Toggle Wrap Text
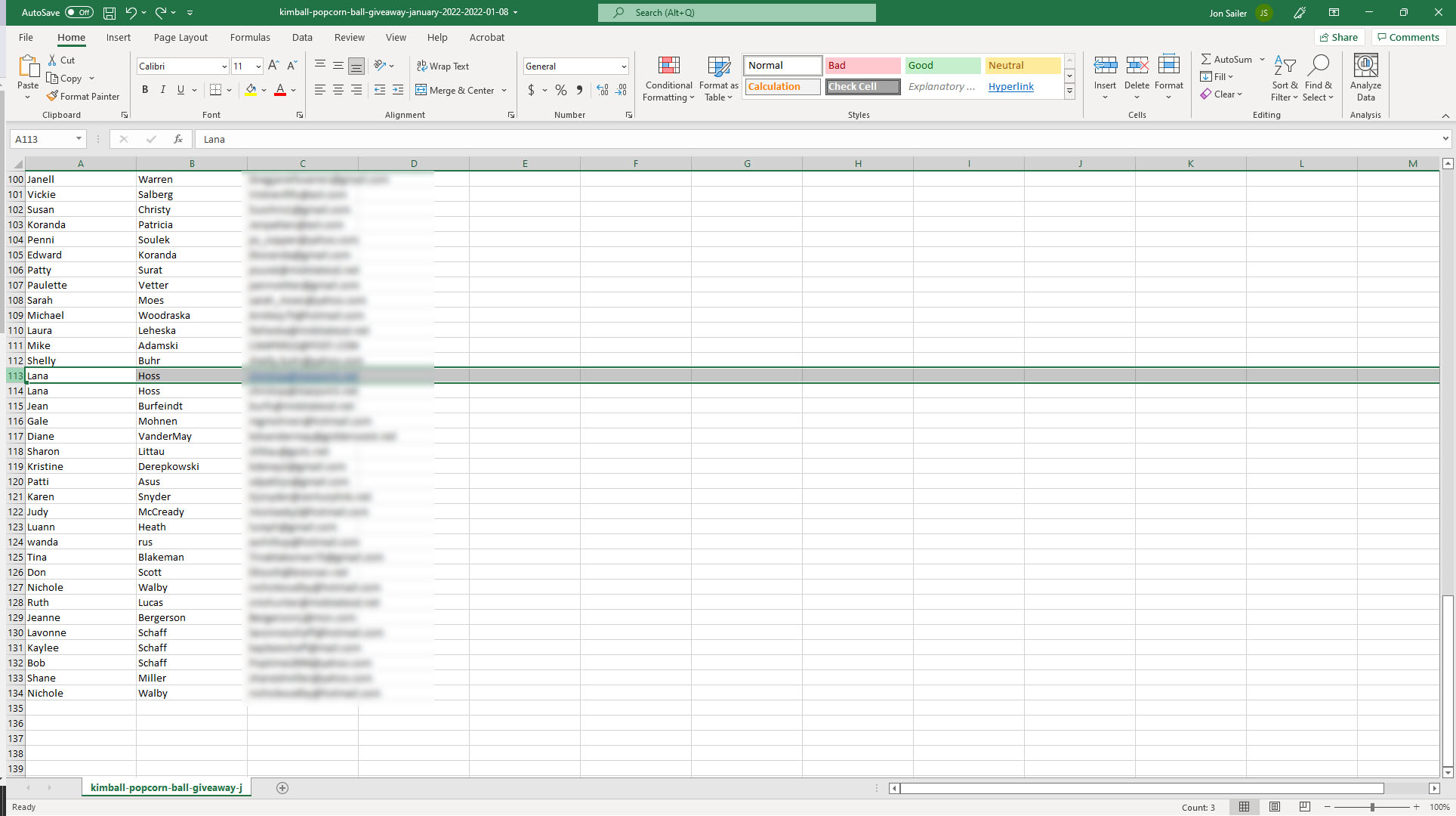Viewport: 1456px width, 816px height. click(443, 66)
